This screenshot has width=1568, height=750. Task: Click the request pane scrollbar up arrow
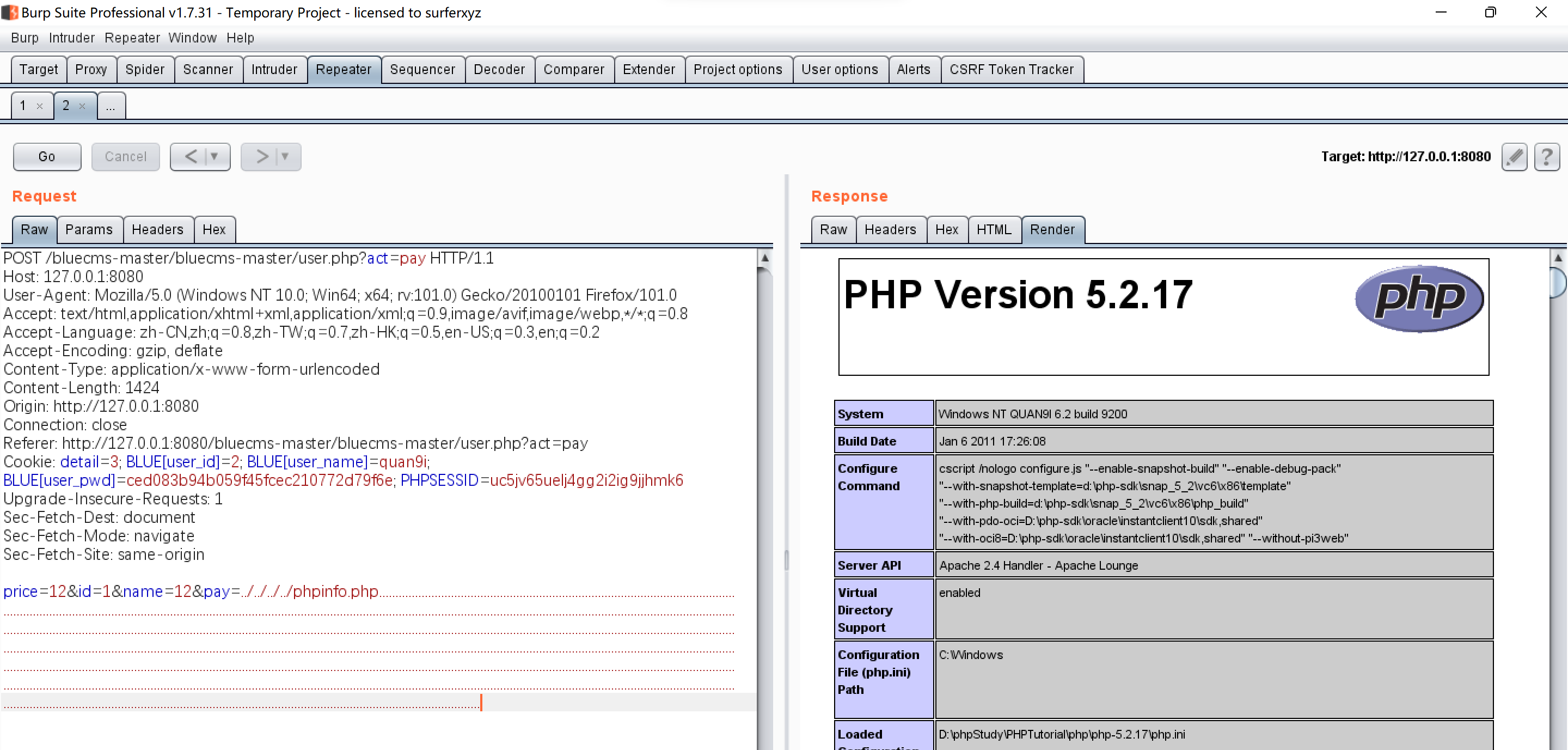pos(765,258)
